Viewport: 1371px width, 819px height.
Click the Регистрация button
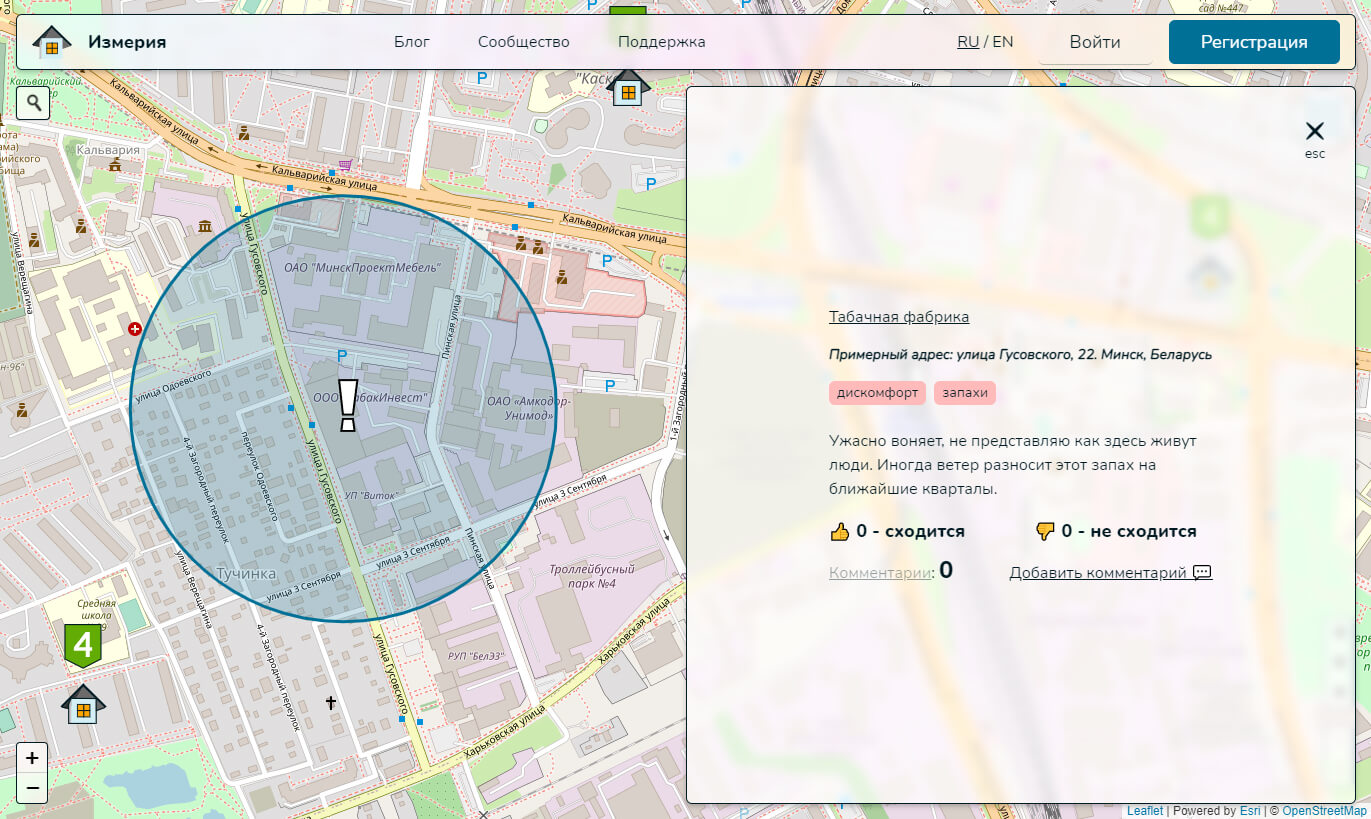(x=1254, y=42)
